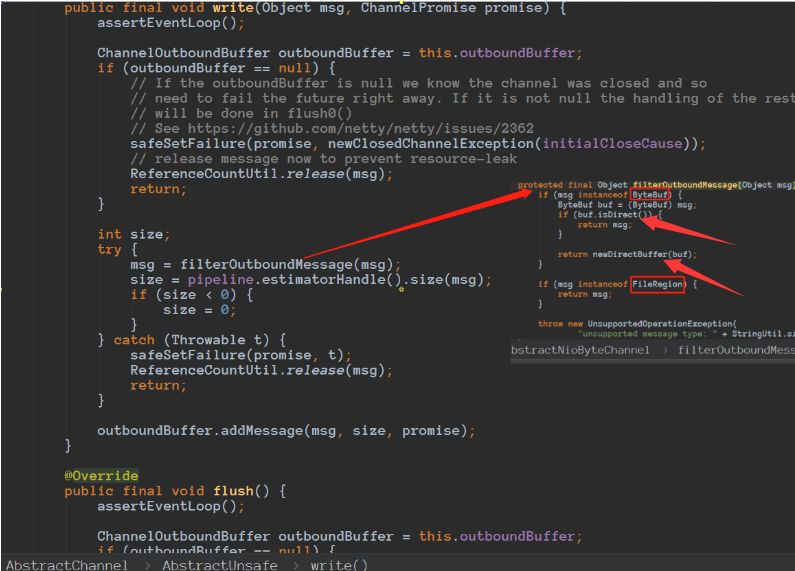Screen dimensions: 795x571
Task: Click buf.isDirect() call in popup
Action: point(613,215)
